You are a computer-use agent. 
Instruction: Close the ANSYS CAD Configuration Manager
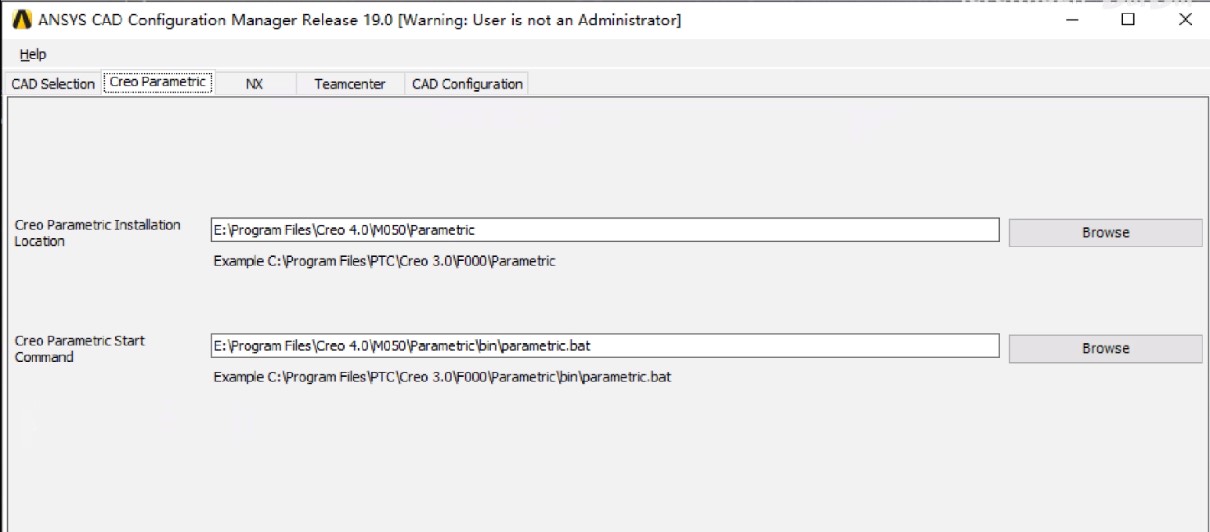(x=1185, y=19)
